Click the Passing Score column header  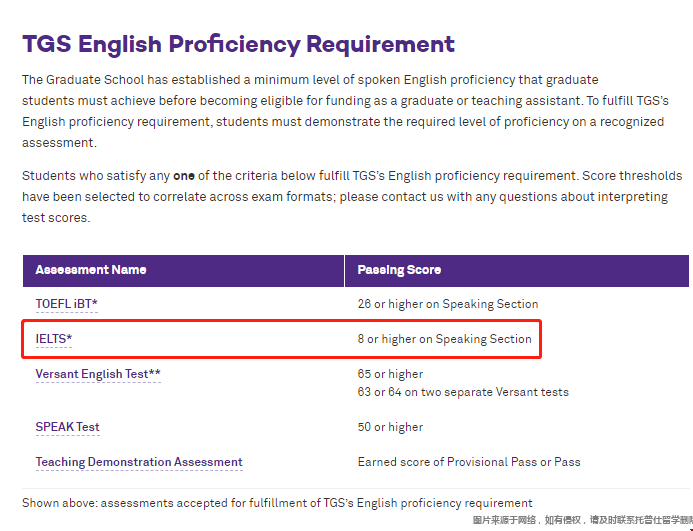tap(399, 270)
